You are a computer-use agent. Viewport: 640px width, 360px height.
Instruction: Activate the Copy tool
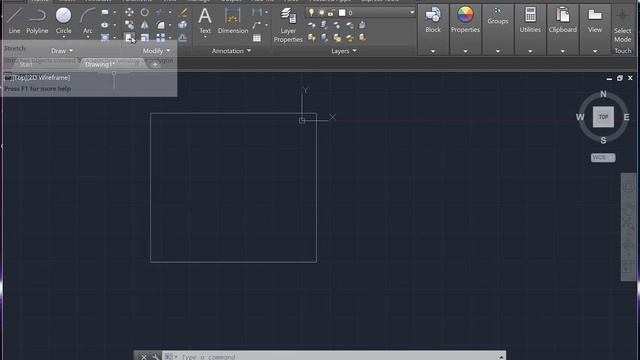click(129, 25)
